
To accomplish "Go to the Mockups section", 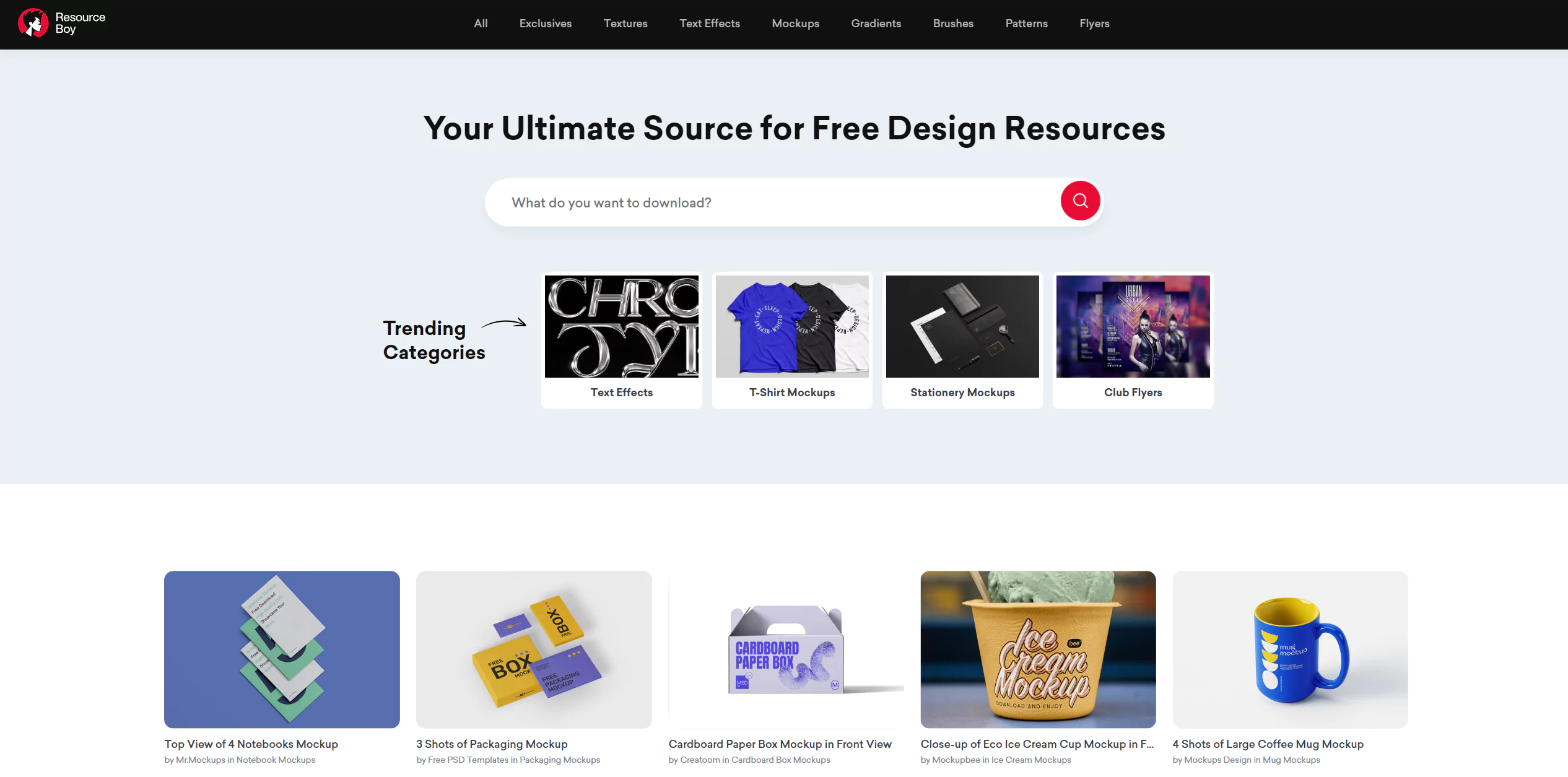I will point(795,24).
